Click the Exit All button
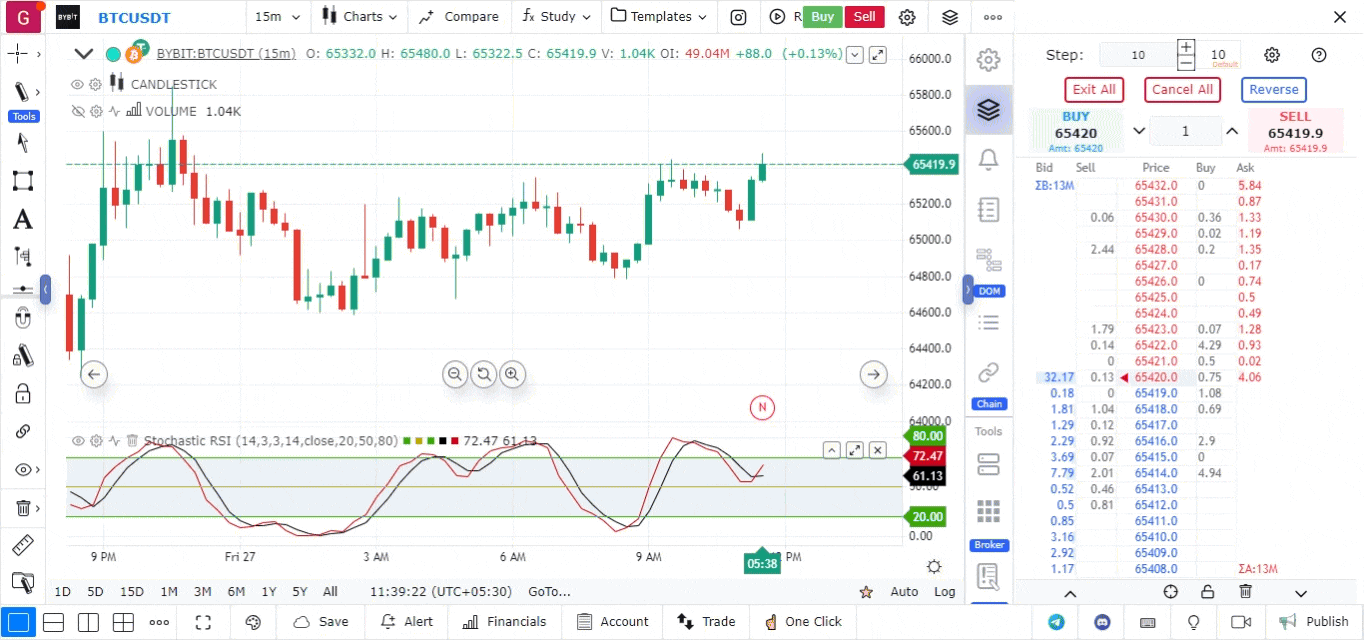The image size is (1364, 640). point(1093,89)
